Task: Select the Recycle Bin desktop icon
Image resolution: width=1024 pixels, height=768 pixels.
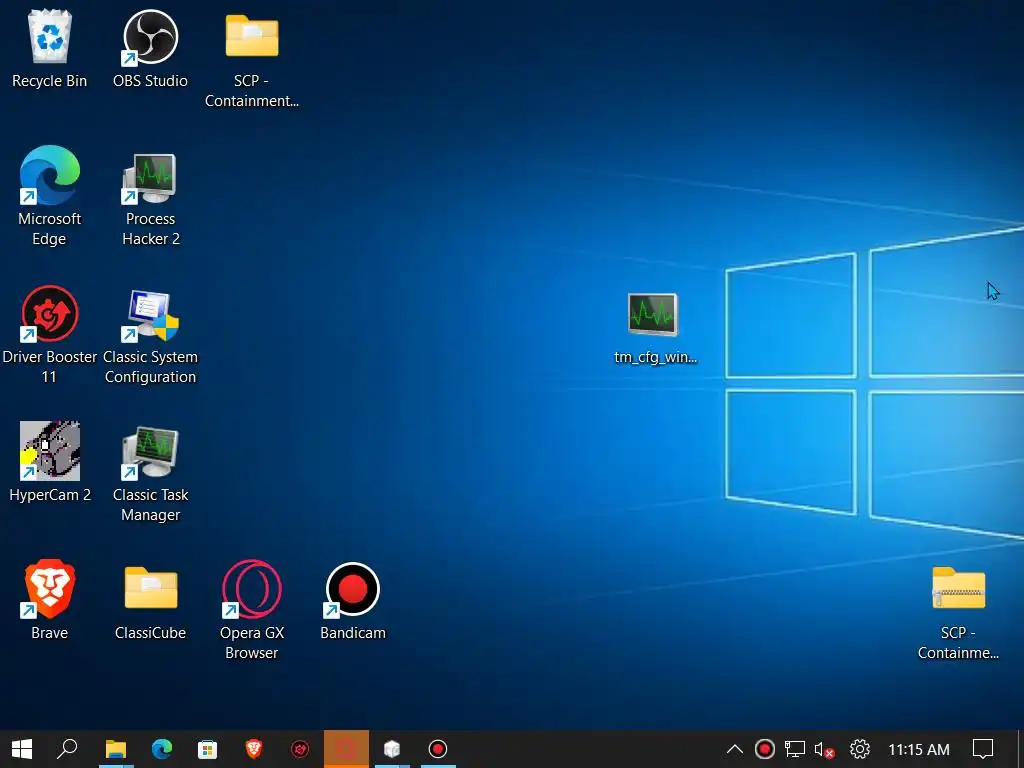Action: pyautogui.click(x=50, y=50)
